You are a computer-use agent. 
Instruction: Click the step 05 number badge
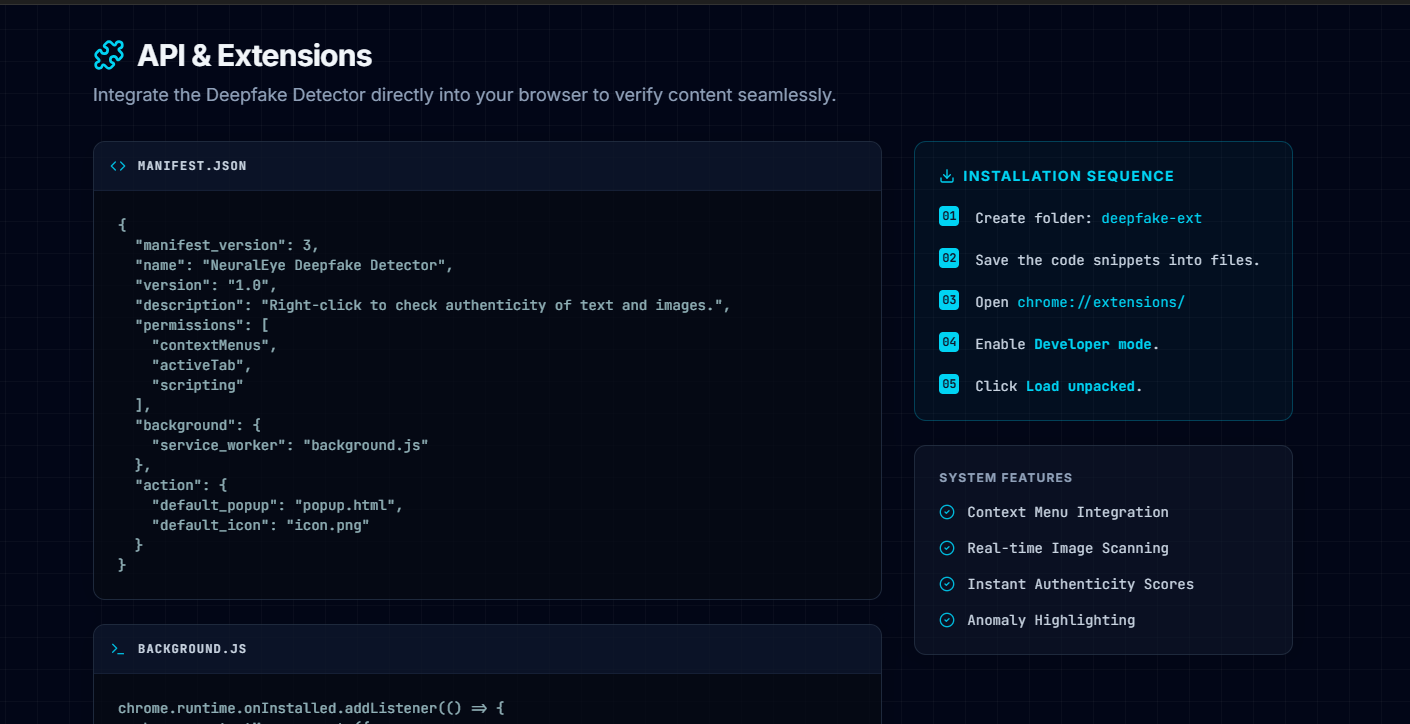[x=949, y=384]
